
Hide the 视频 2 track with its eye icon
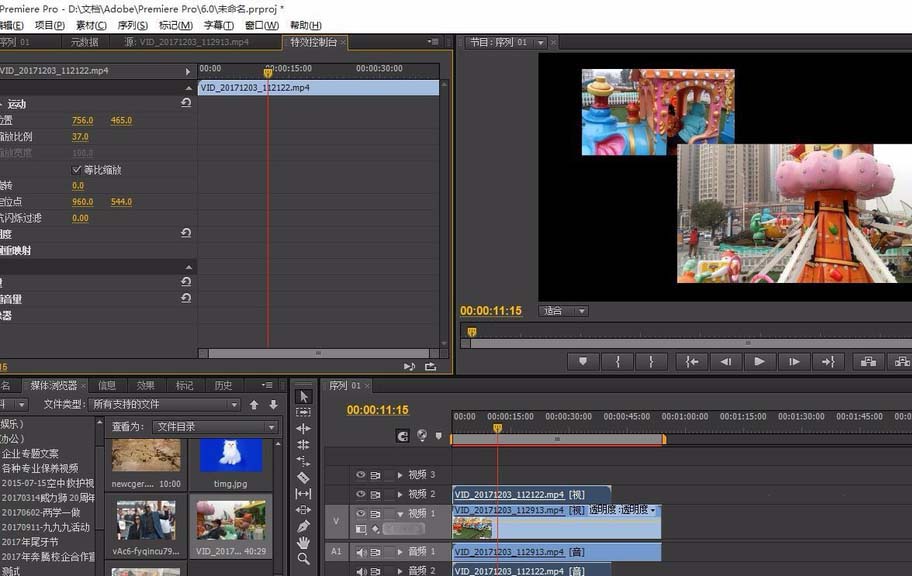pyautogui.click(x=361, y=494)
